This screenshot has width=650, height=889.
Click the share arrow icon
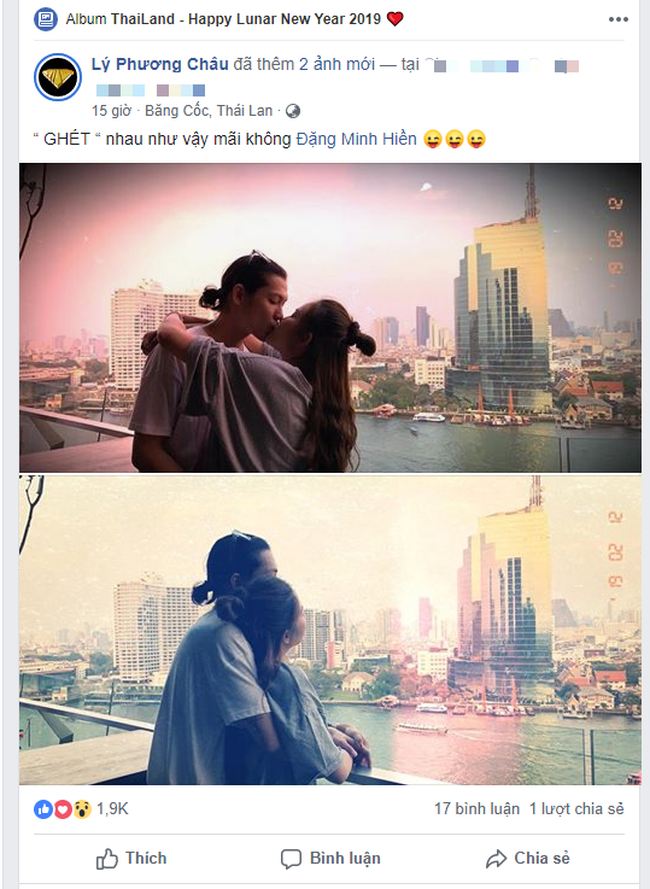(x=496, y=859)
